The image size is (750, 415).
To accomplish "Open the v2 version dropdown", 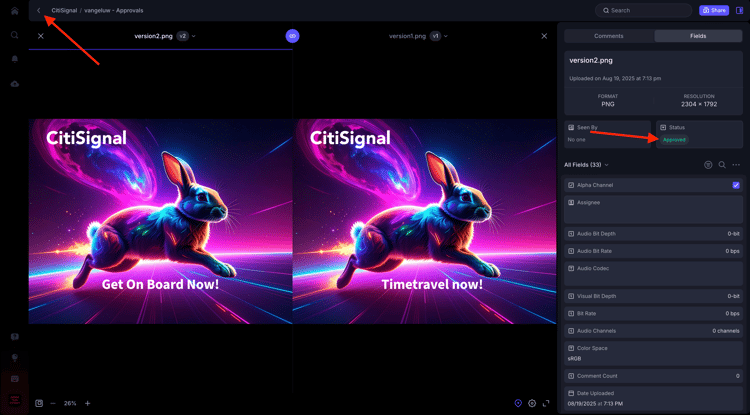I will tap(186, 36).
